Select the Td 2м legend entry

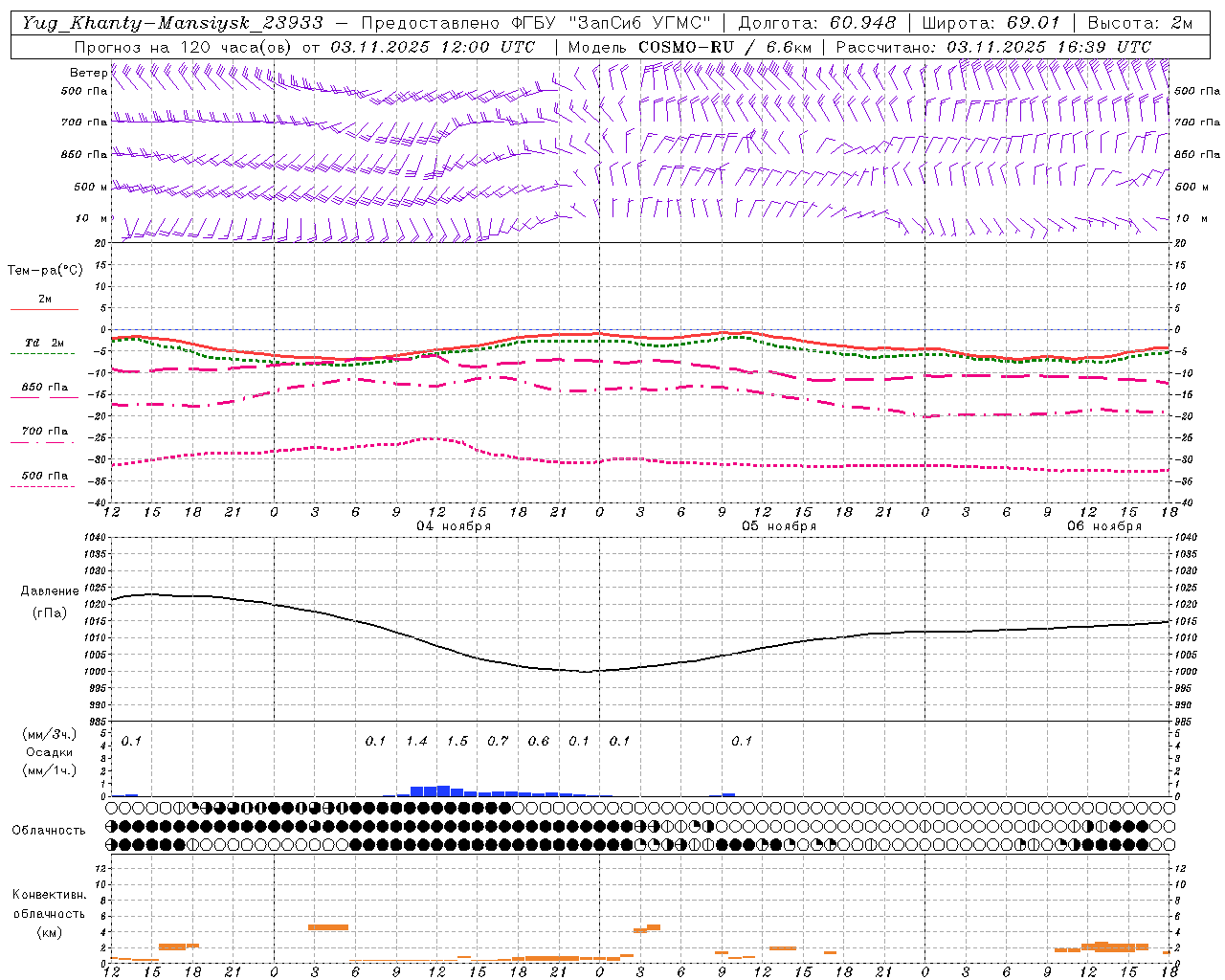45,343
